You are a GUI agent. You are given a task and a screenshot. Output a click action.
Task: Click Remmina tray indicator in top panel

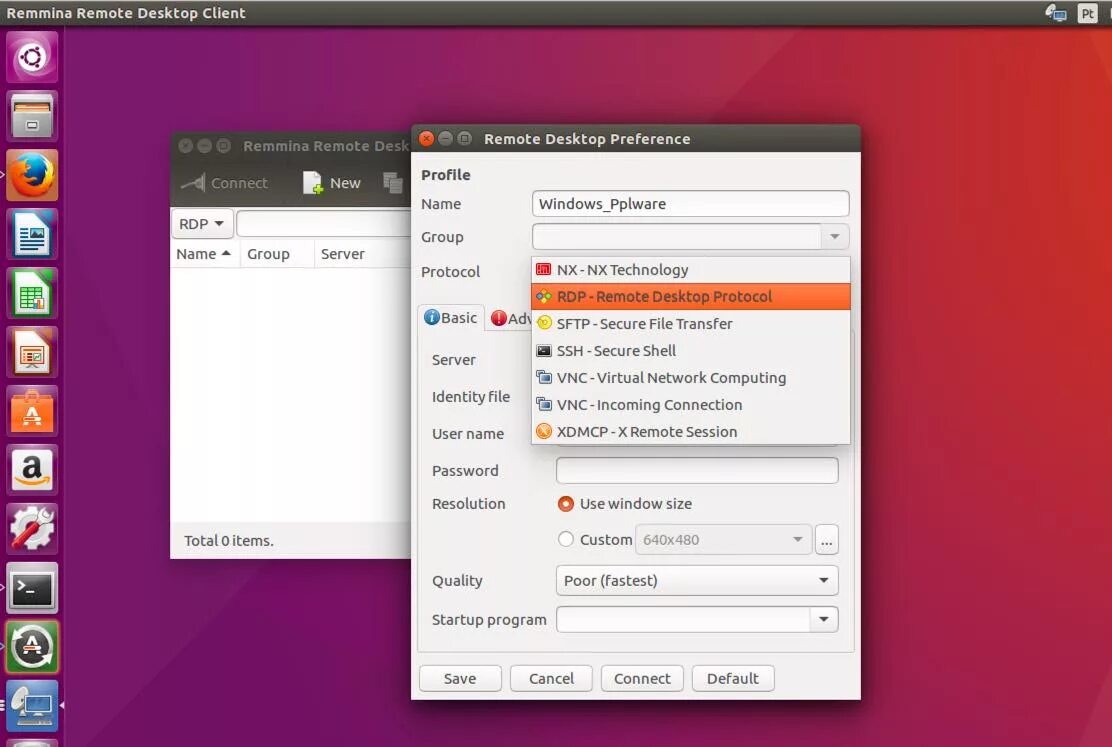pyautogui.click(x=1056, y=13)
